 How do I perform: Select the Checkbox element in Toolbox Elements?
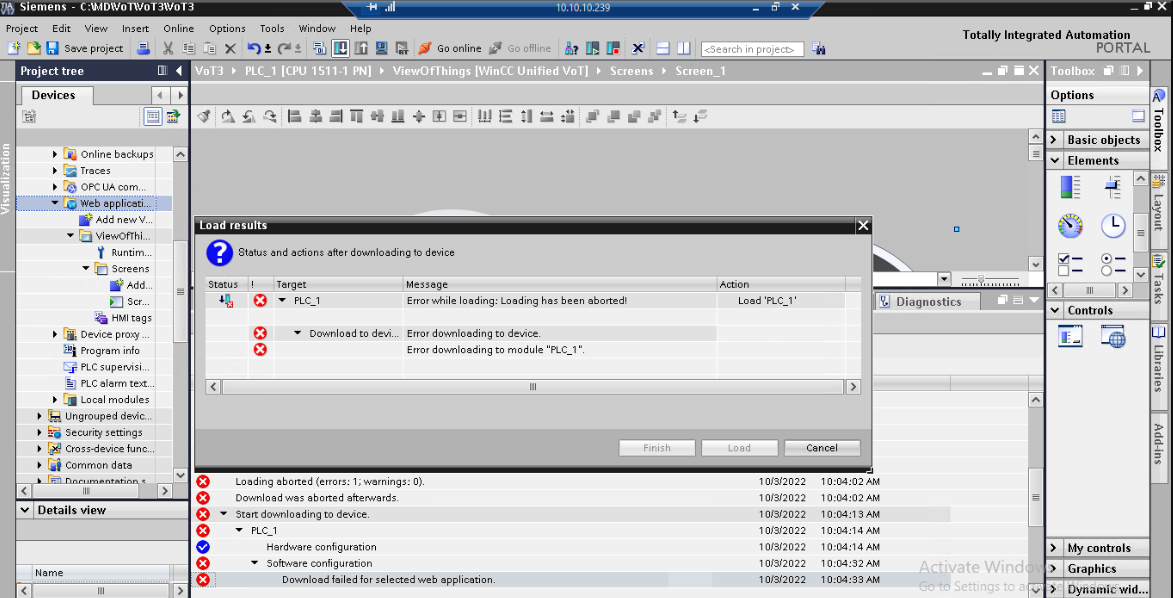pyautogui.click(x=1070, y=264)
